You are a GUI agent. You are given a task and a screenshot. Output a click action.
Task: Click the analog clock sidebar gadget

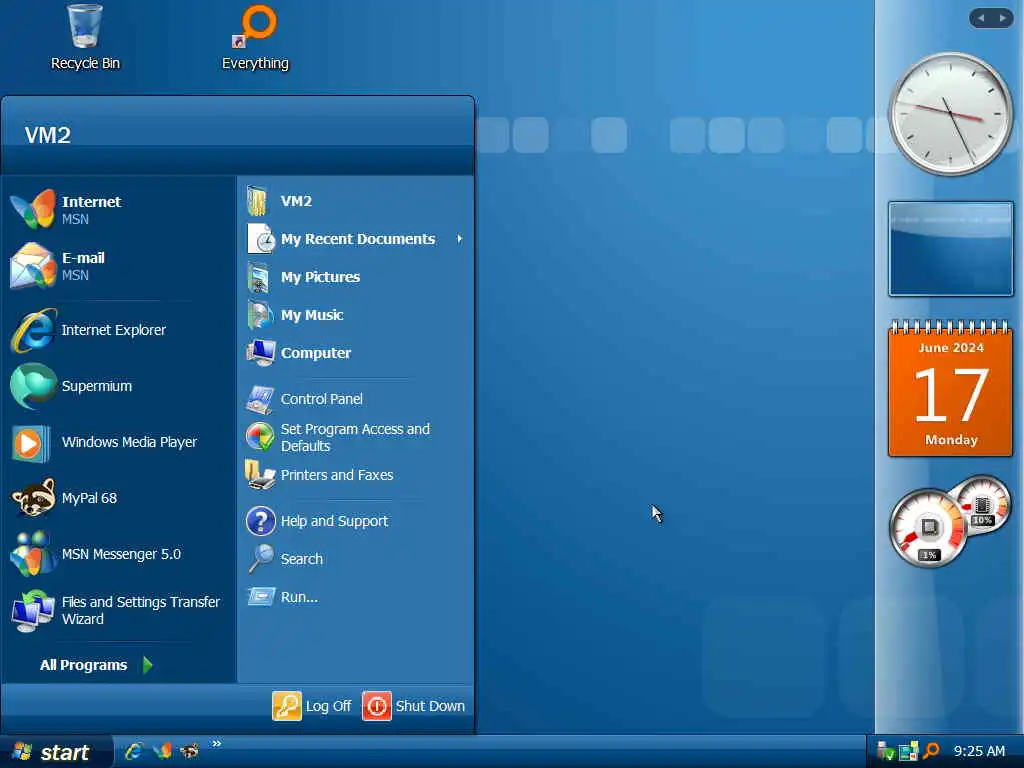point(951,114)
